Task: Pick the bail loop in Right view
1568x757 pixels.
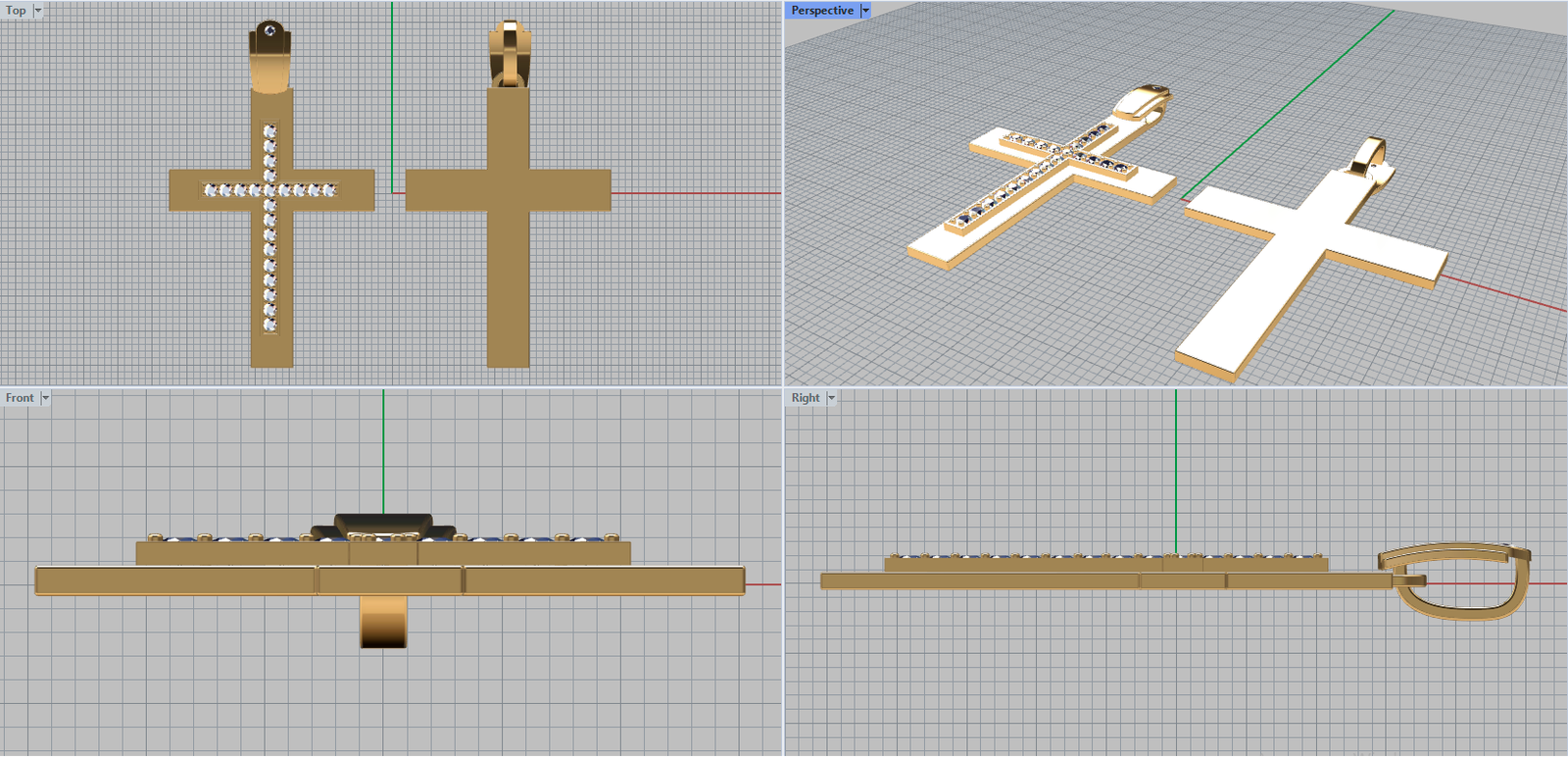Action: [1460, 581]
